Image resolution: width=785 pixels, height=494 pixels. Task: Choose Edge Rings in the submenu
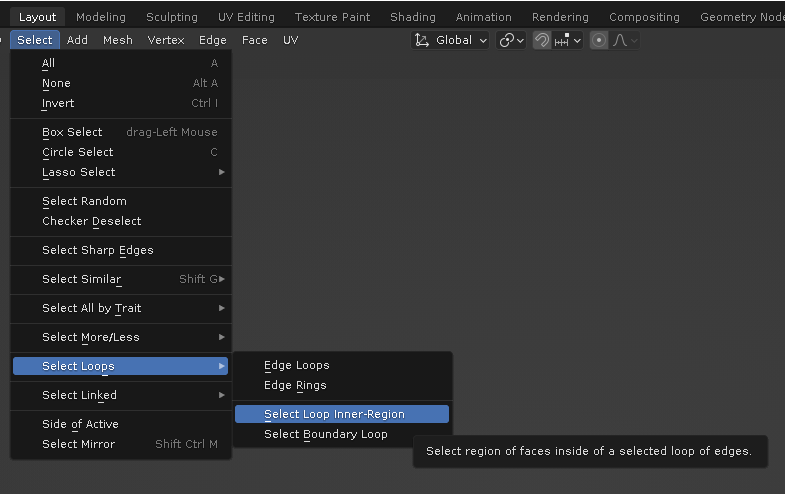[x=342, y=385]
